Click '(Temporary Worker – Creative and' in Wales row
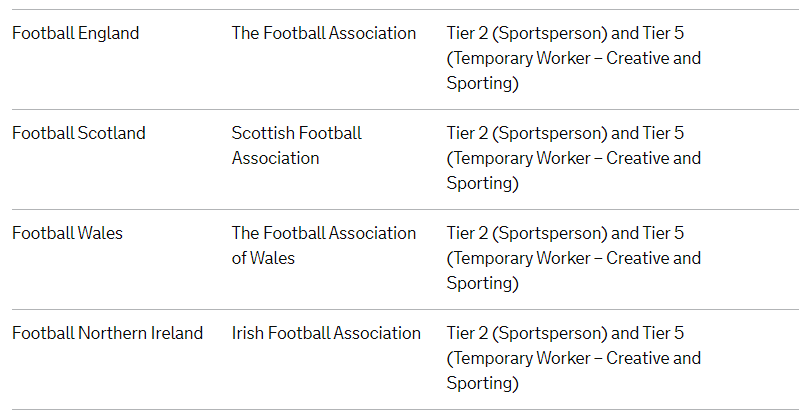The width and height of the screenshot is (802, 416). pyautogui.click(x=573, y=258)
